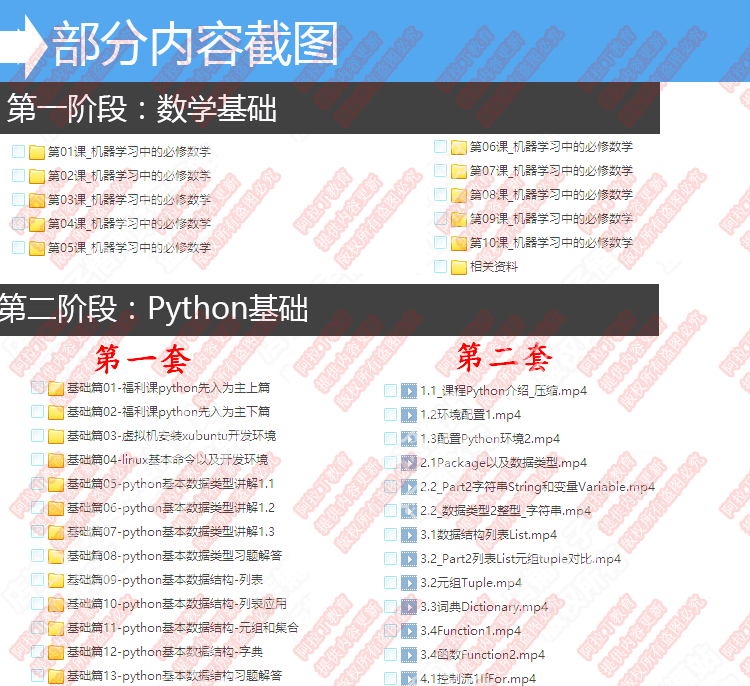Tick checkbox for 基础篇08-python基本数据类型习题解答
750x686 pixels.
click(x=37, y=555)
